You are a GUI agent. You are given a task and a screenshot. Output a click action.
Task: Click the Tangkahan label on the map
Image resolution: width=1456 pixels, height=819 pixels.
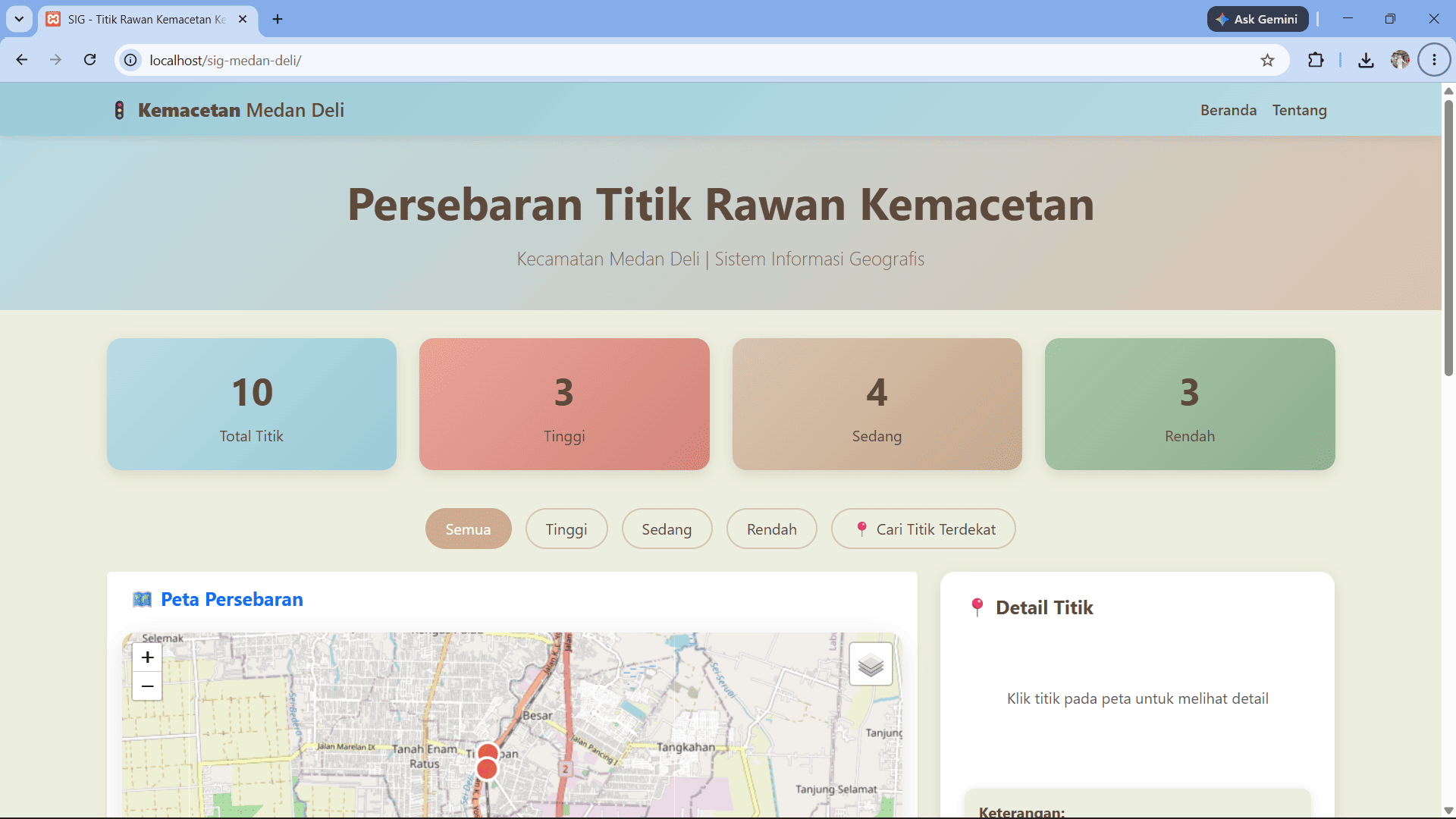pyautogui.click(x=686, y=747)
